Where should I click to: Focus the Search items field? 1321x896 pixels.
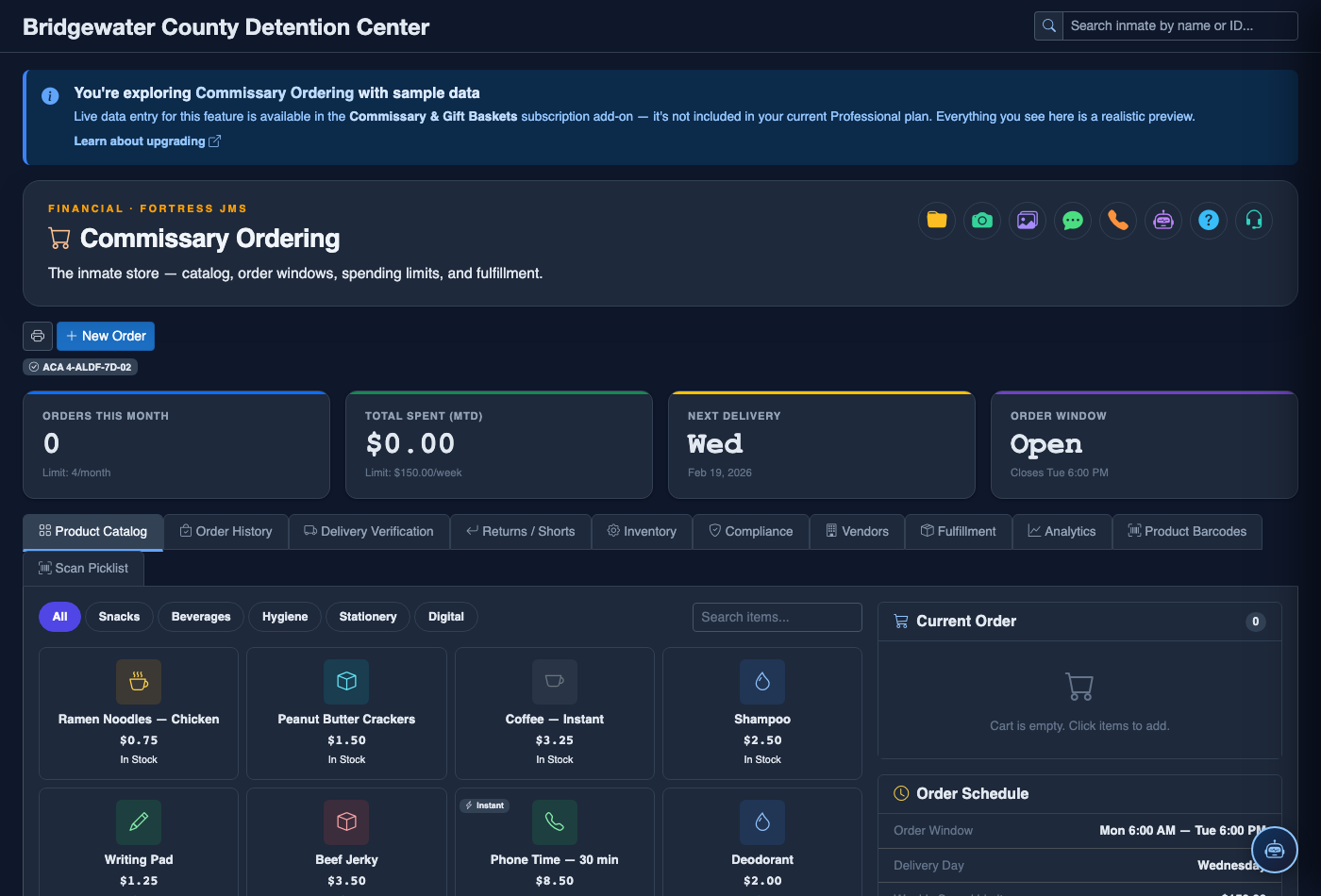pyautogui.click(x=778, y=617)
